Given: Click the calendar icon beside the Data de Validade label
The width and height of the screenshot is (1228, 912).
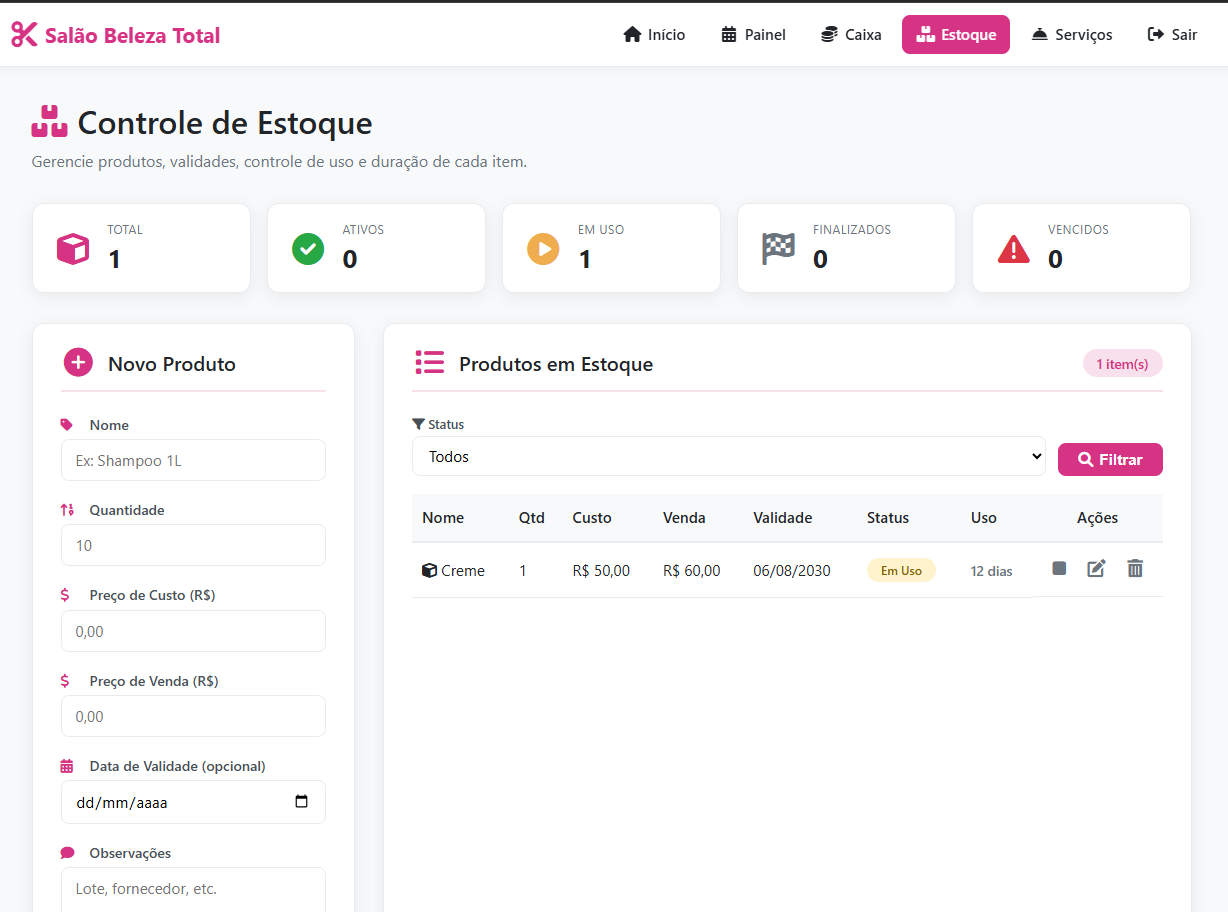Looking at the screenshot, I should [67, 766].
